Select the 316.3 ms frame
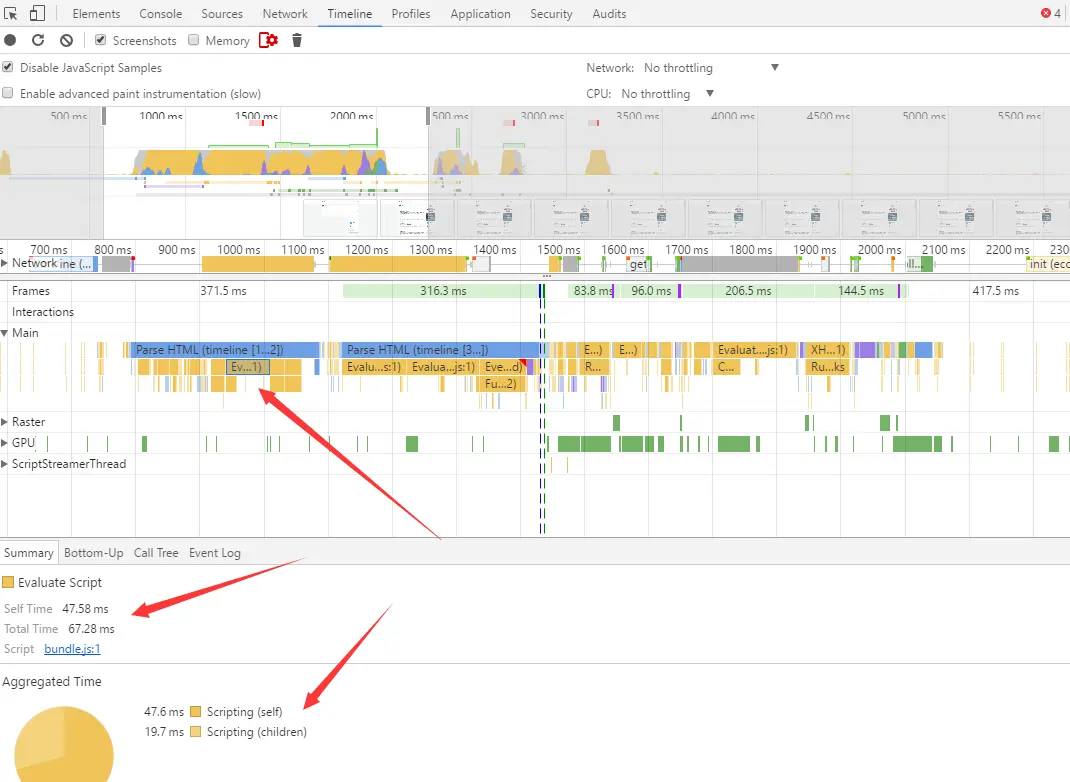This screenshot has width=1070, height=782. pyautogui.click(x=442, y=291)
